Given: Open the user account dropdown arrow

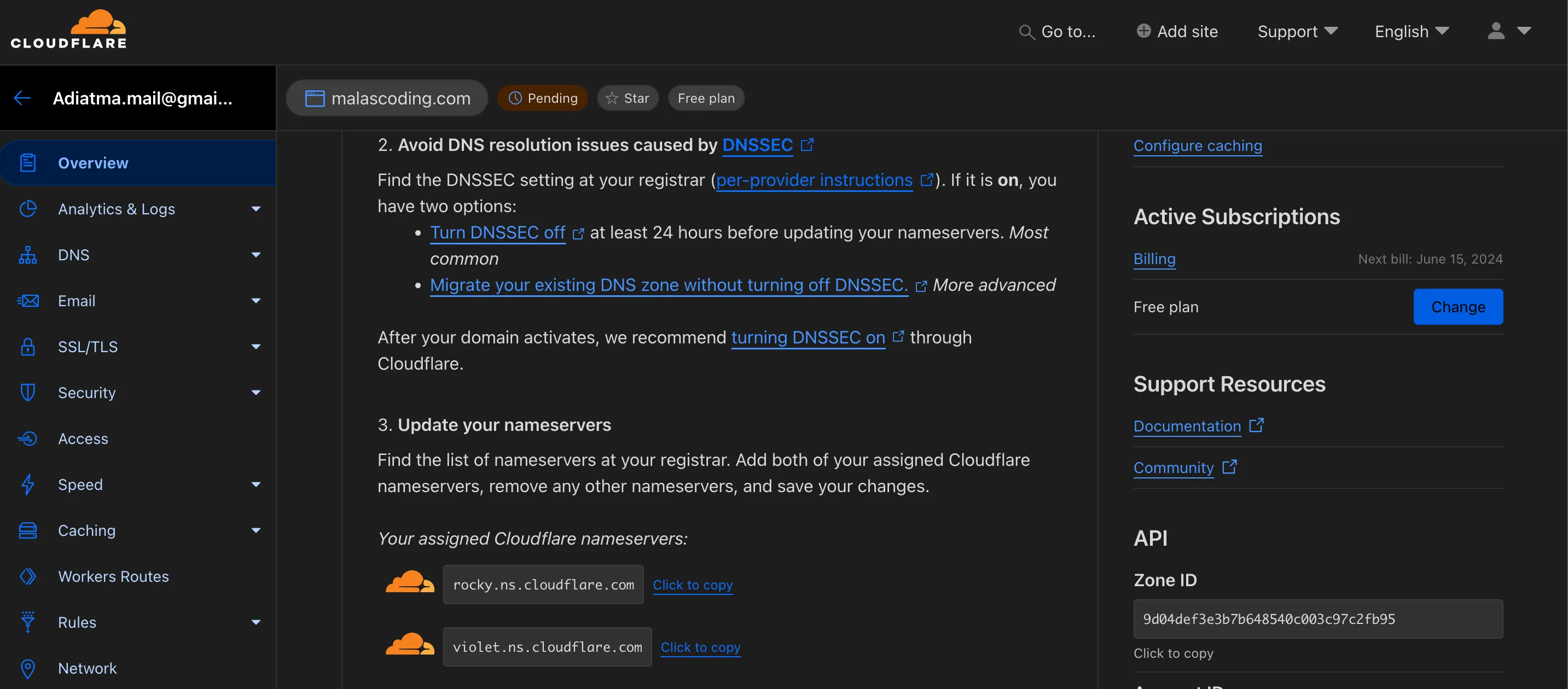Looking at the screenshot, I should tap(1524, 31).
